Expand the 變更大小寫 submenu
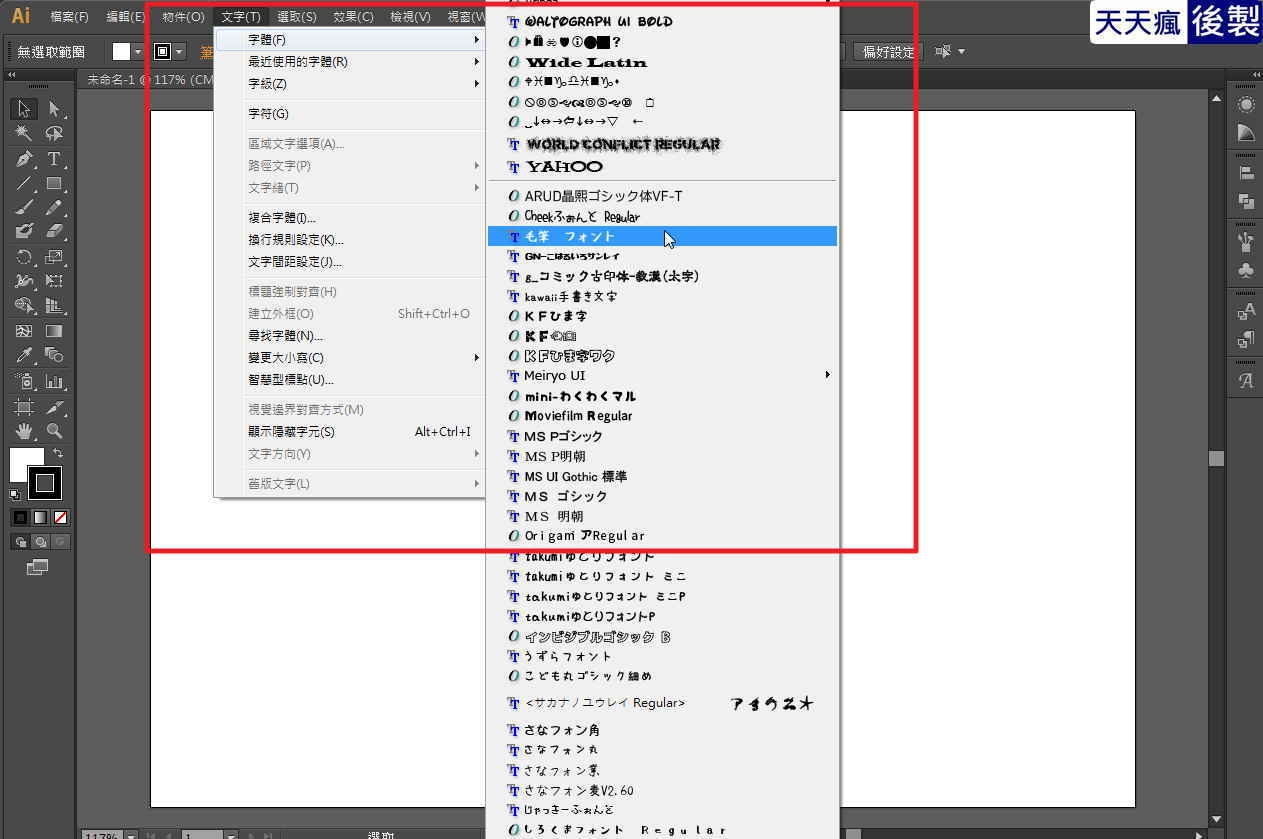The width and height of the screenshot is (1263, 839). pyautogui.click(x=350, y=358)
